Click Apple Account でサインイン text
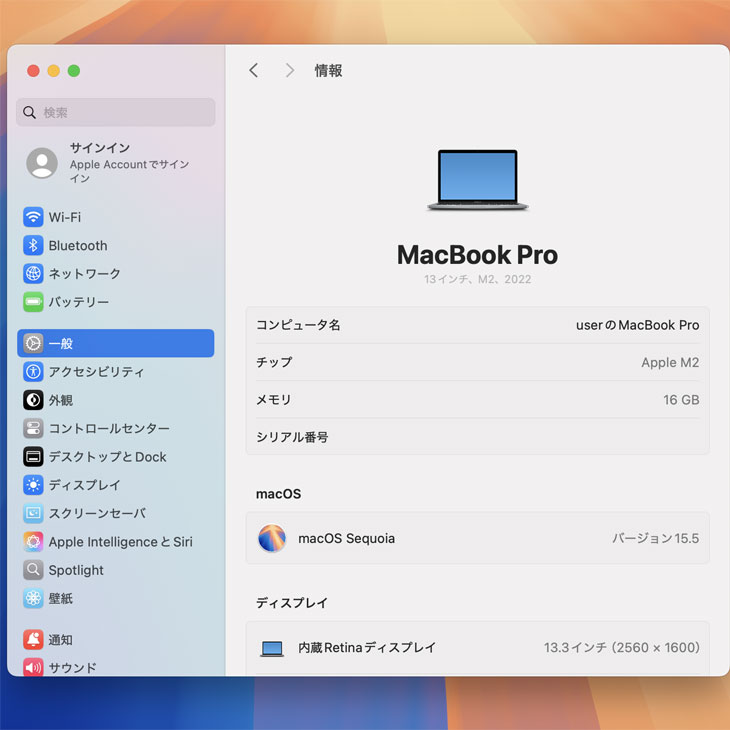This screenshot has width=730, height=730. (129, 171)
